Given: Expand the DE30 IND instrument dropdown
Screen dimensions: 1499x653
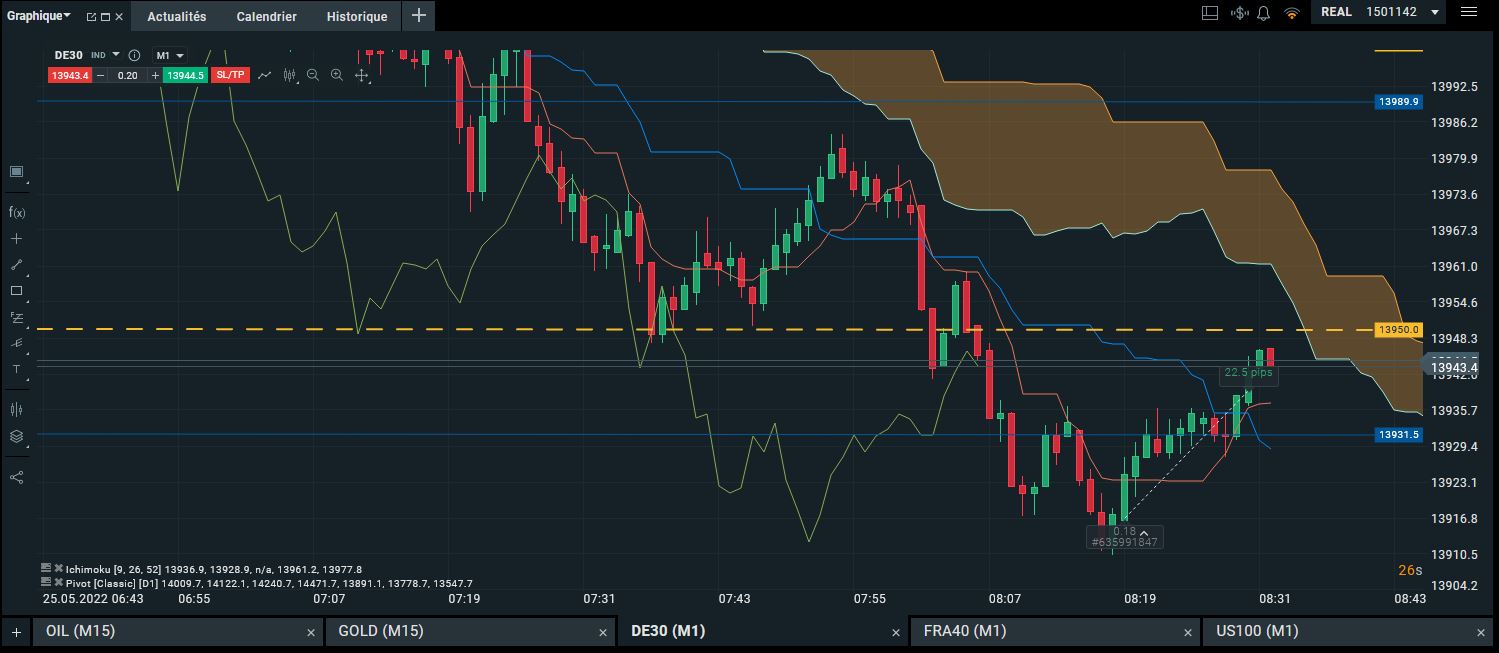Looking at the screenshot, I should (x=116, y=55).
